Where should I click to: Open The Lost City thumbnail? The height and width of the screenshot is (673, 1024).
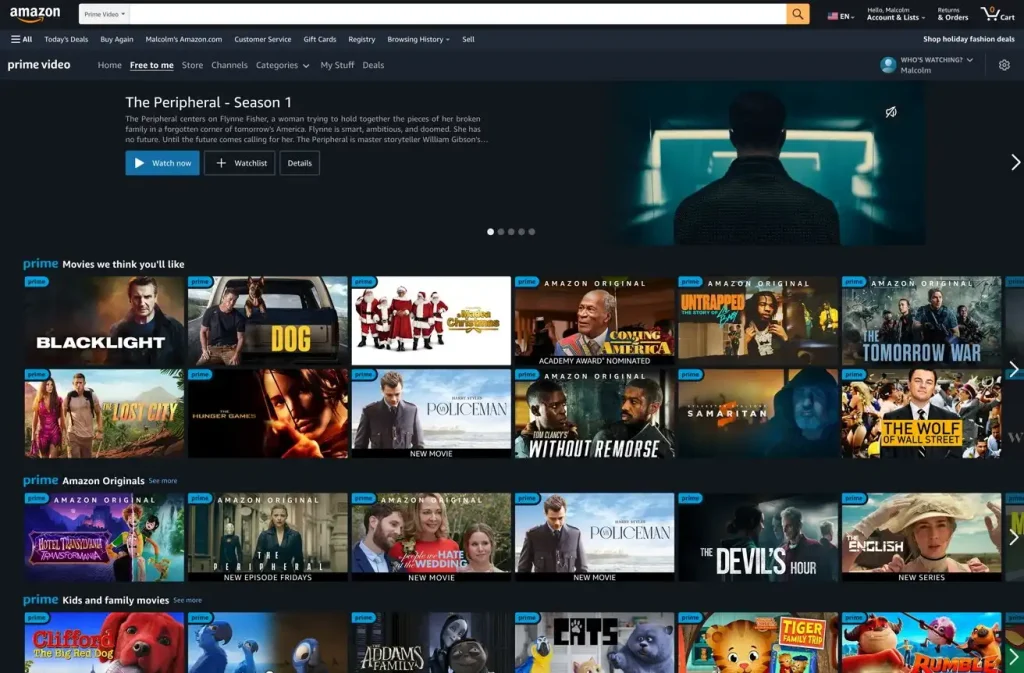coord(104,413)
